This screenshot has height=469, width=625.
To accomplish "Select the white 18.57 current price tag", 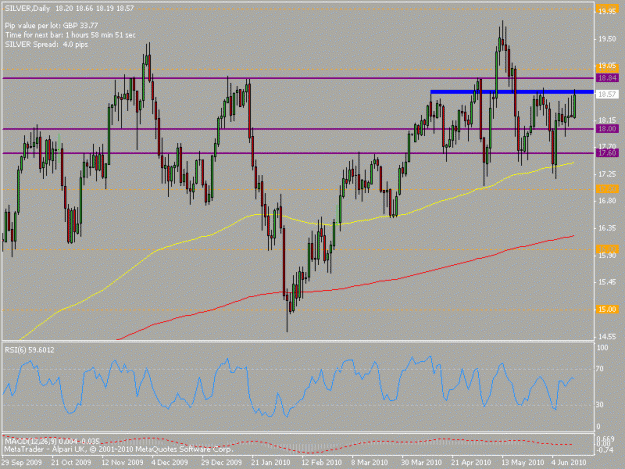I will [x=607, y=94].
